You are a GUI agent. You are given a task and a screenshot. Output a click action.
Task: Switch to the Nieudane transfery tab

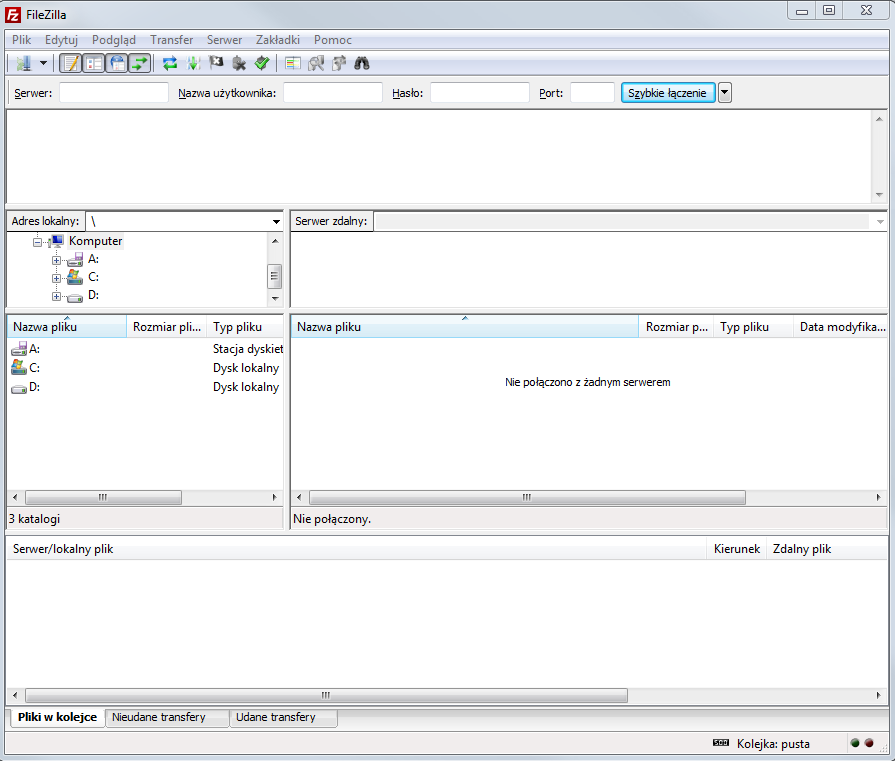(159, 717)
